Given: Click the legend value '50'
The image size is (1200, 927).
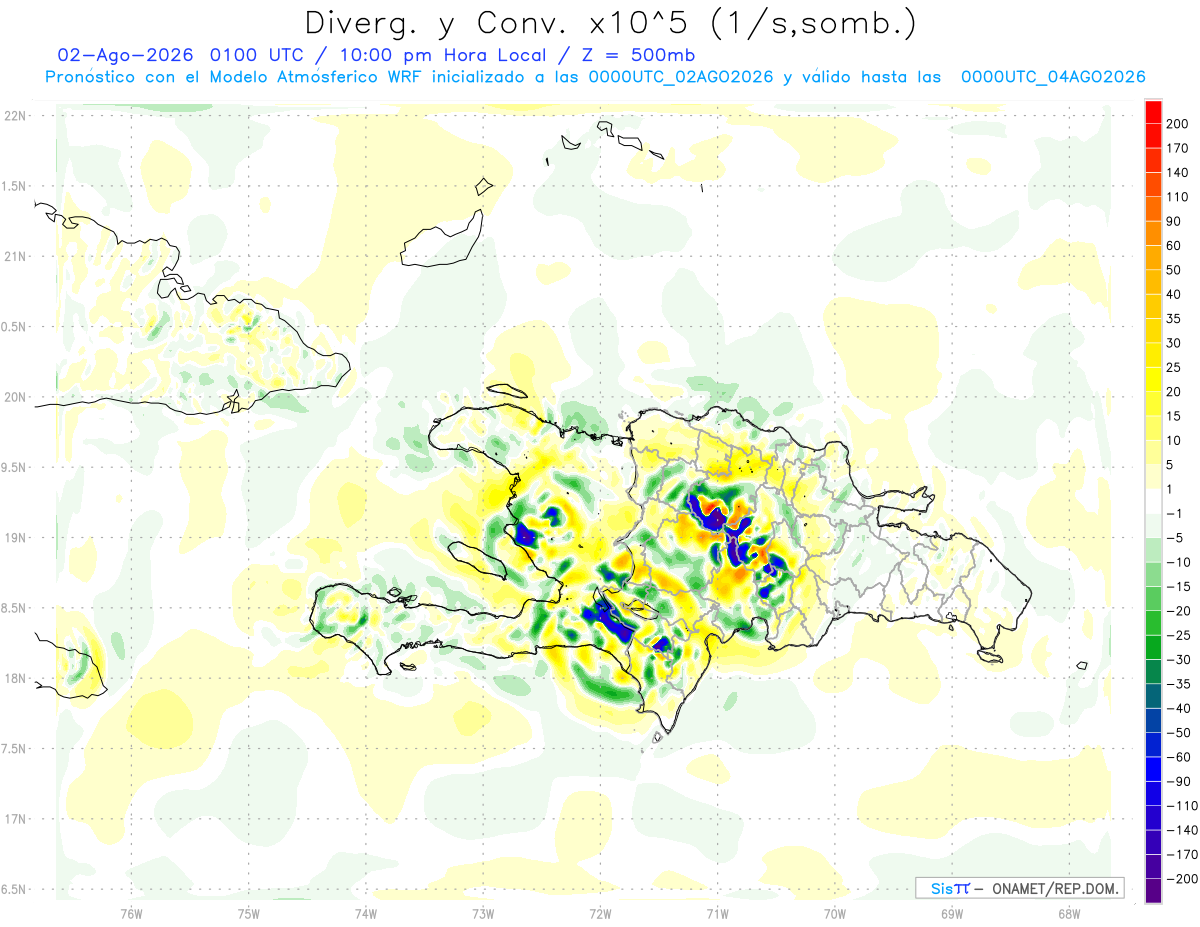Looking at the screenshot, I should pyautogui.click(x=1175, y=270).
